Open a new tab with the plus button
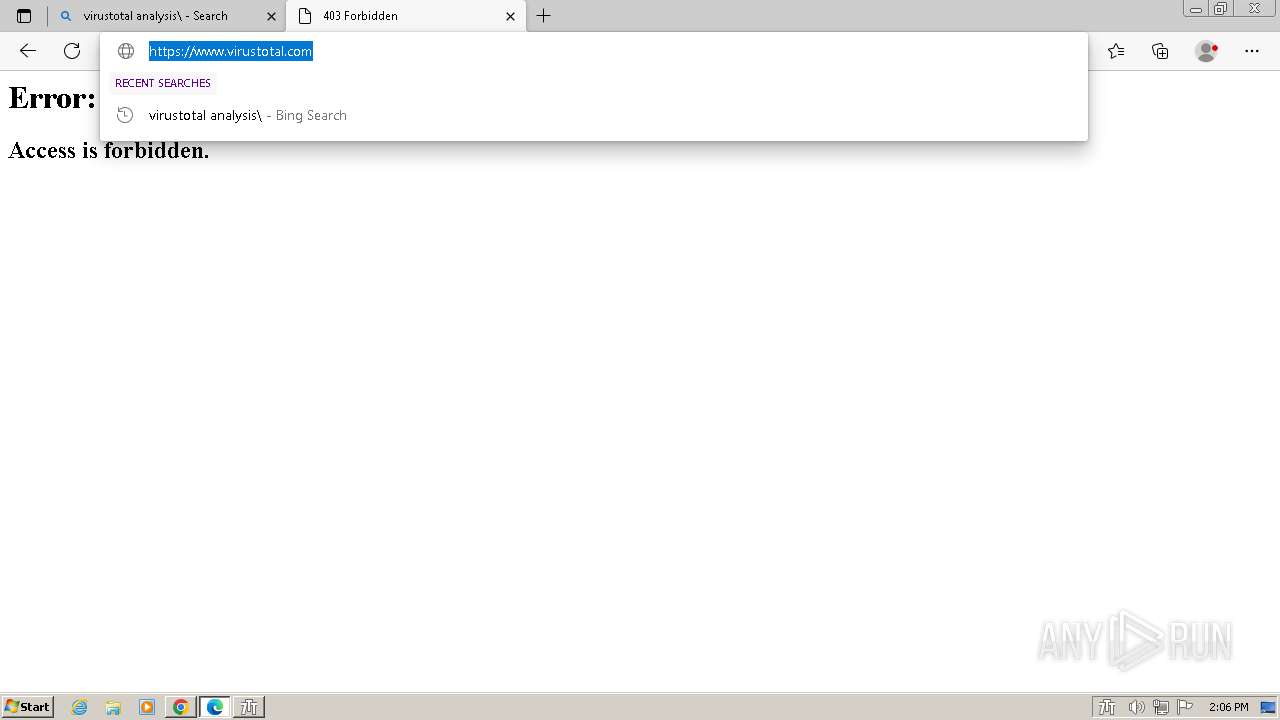 (x=543, y=16)
